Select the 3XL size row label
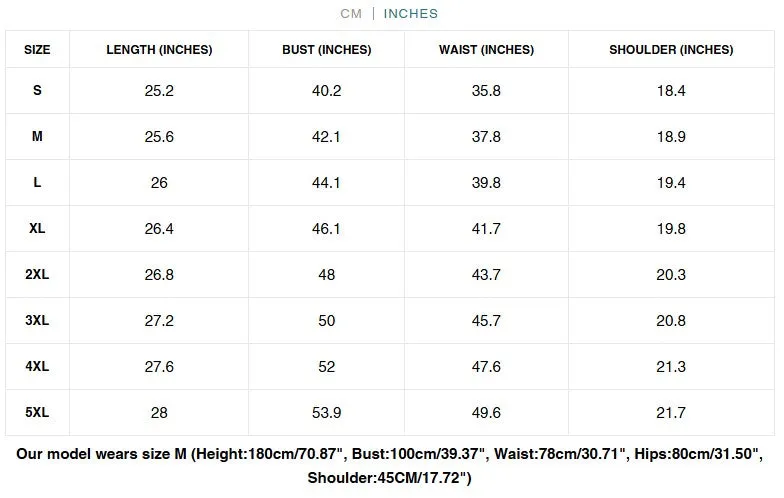784x498 pixels. tap(38, 320)
